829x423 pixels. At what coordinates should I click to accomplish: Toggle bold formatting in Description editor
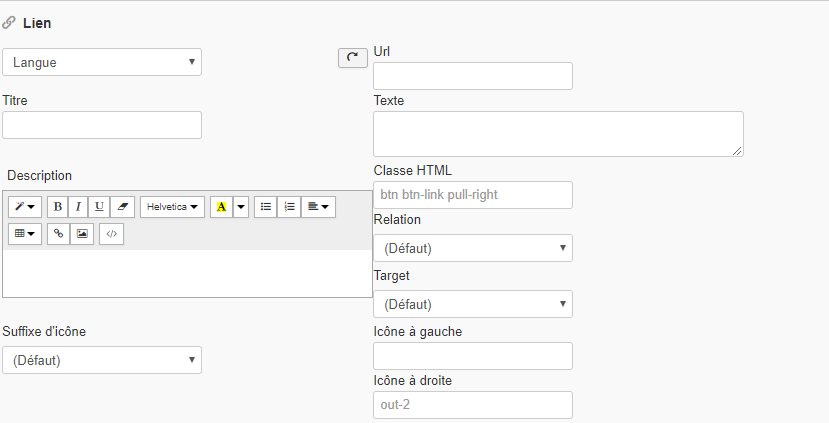point(58,207)
